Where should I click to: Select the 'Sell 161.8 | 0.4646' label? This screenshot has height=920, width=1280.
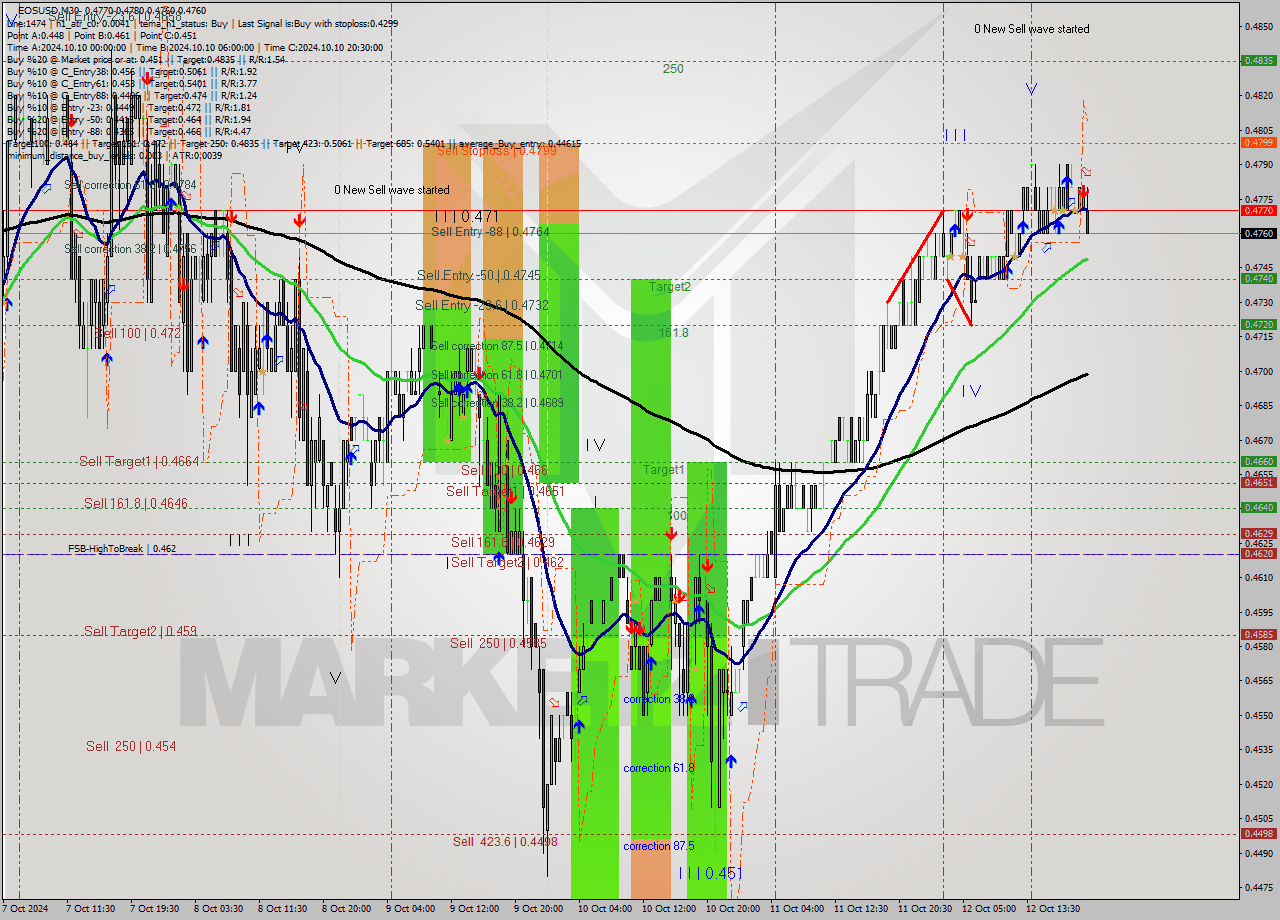click(135, 503)
